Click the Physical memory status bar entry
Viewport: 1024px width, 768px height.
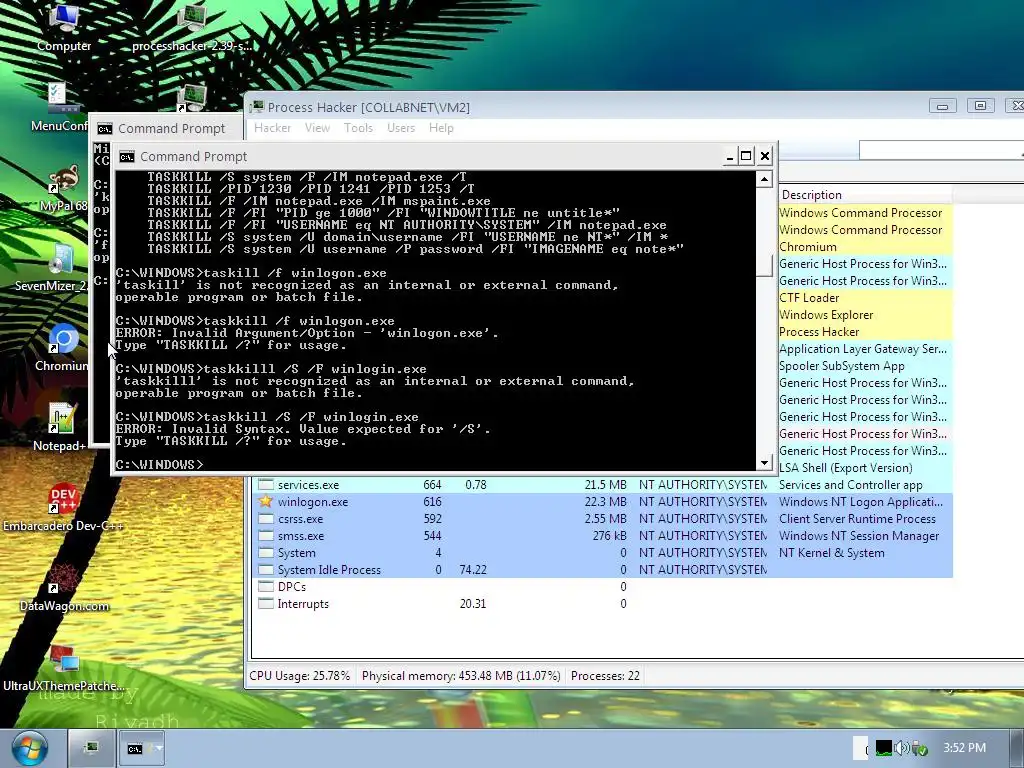click(461, 676)
